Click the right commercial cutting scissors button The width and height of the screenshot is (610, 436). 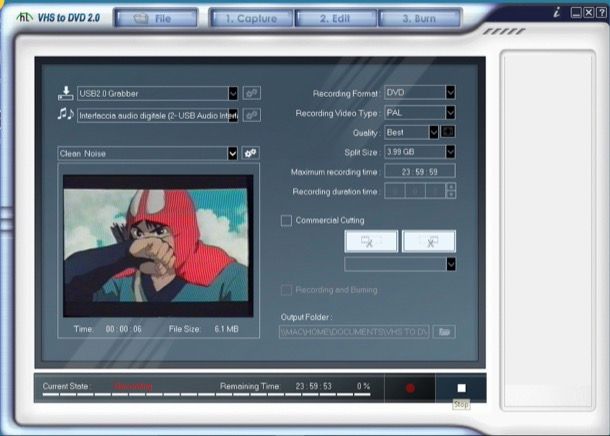(428, 241)
